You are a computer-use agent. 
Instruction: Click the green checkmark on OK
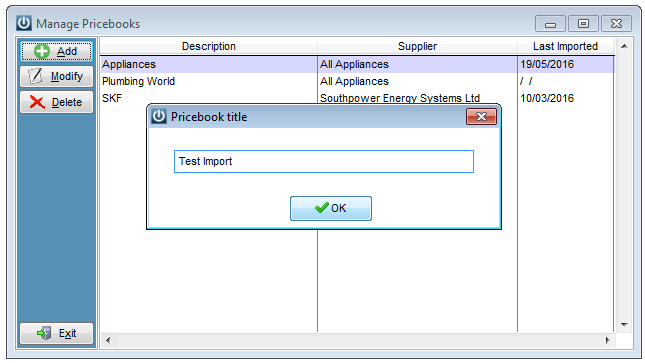(321, 208)
